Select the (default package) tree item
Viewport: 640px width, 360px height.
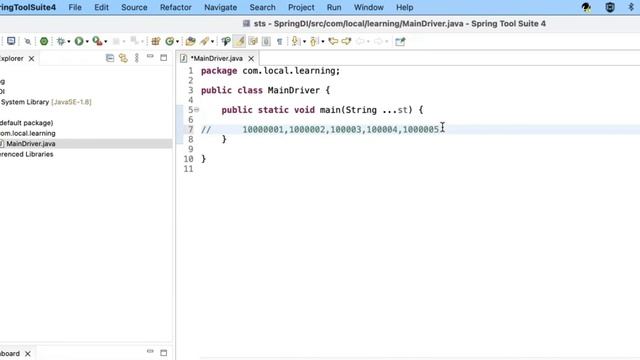[27, 123]
